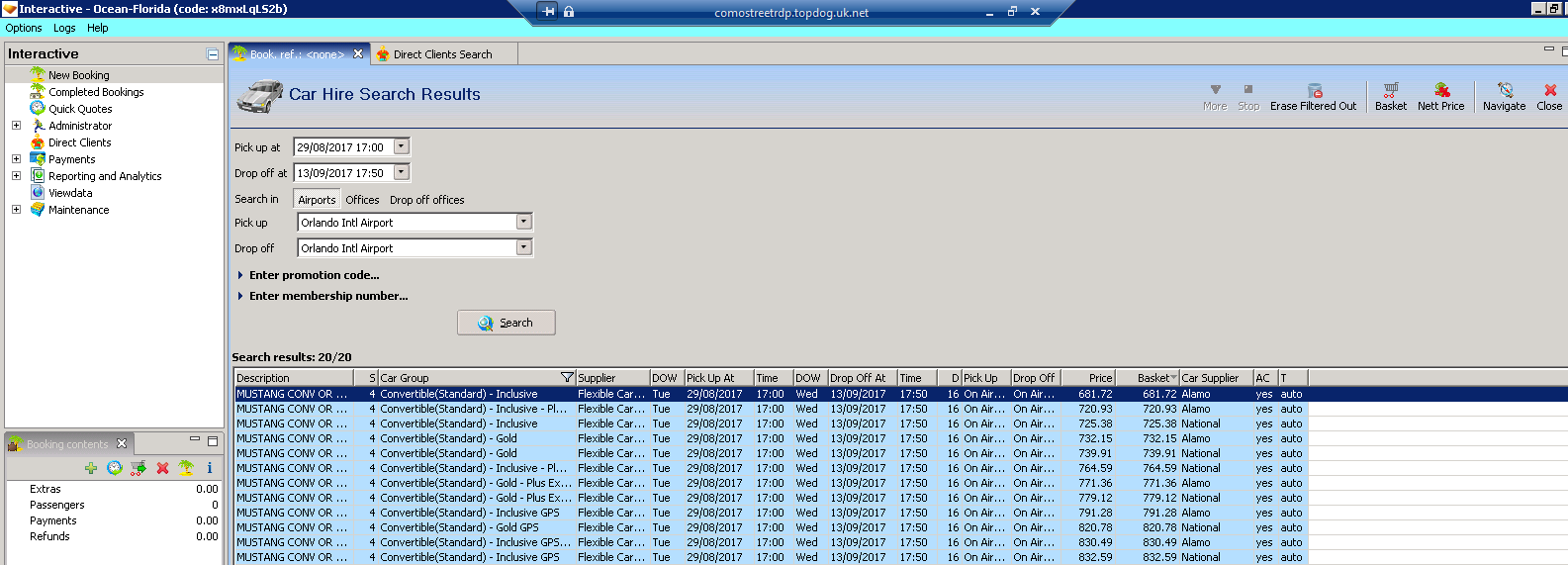Open the Drop off location dropdown
Image resolution: width=1568 pixels, height=565 pixels.
[524, 247]
